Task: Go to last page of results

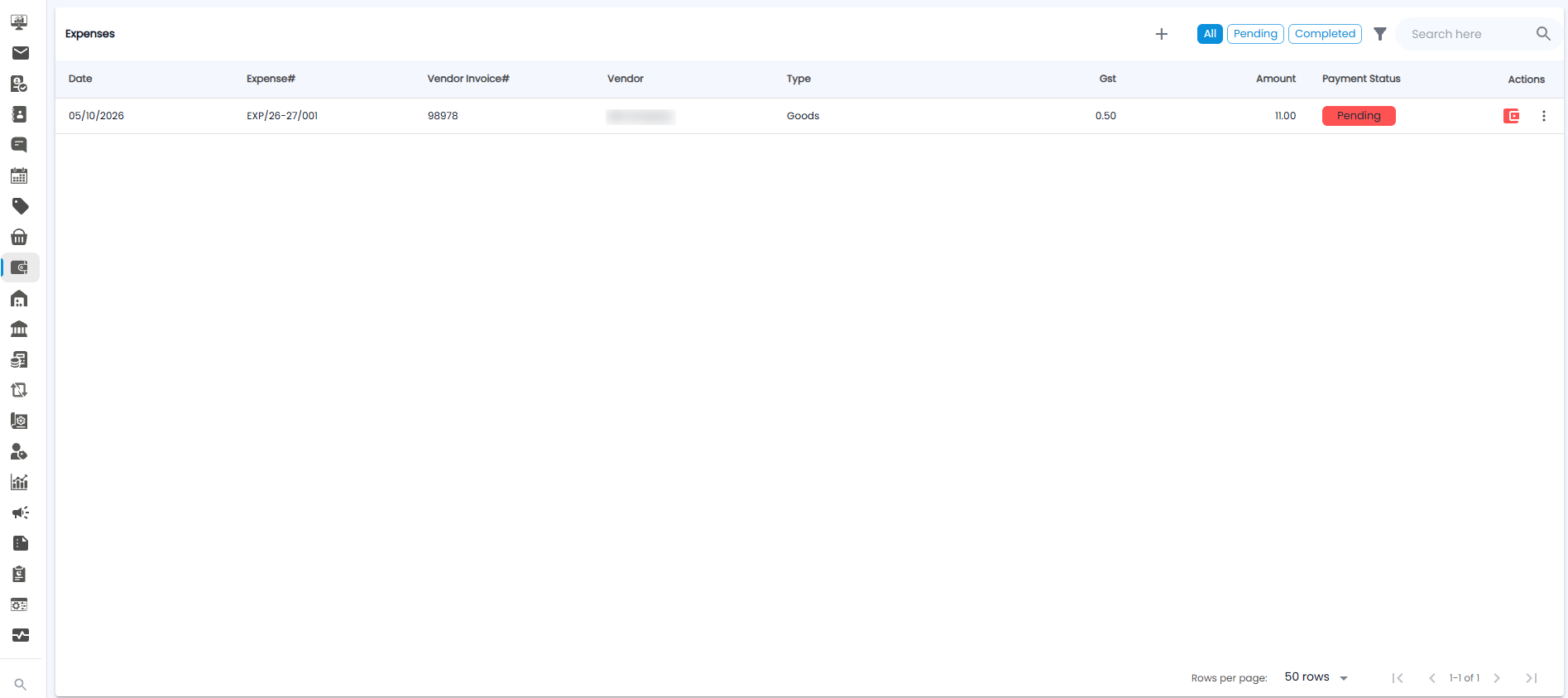Action: click(1532, 678)
